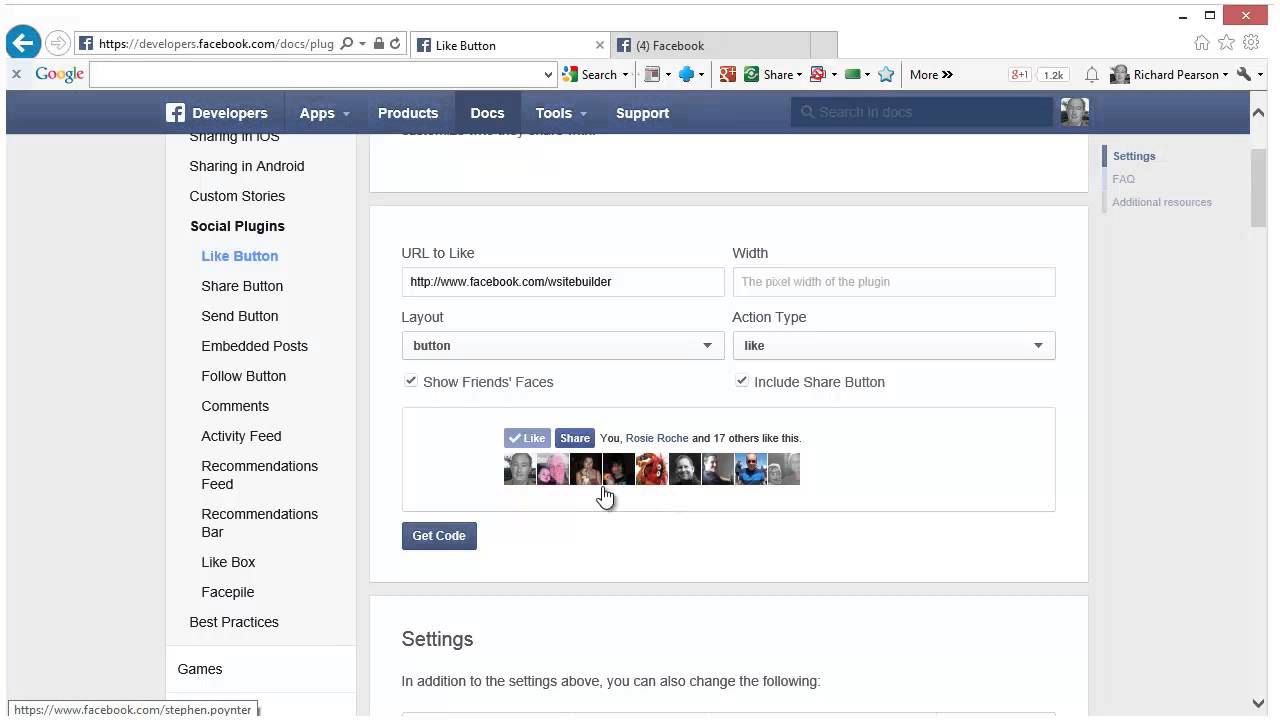The image size is (1280, 720).
Task: Click the browser Back arrow button
Action: pyautogui.click(x=22, y=43)
